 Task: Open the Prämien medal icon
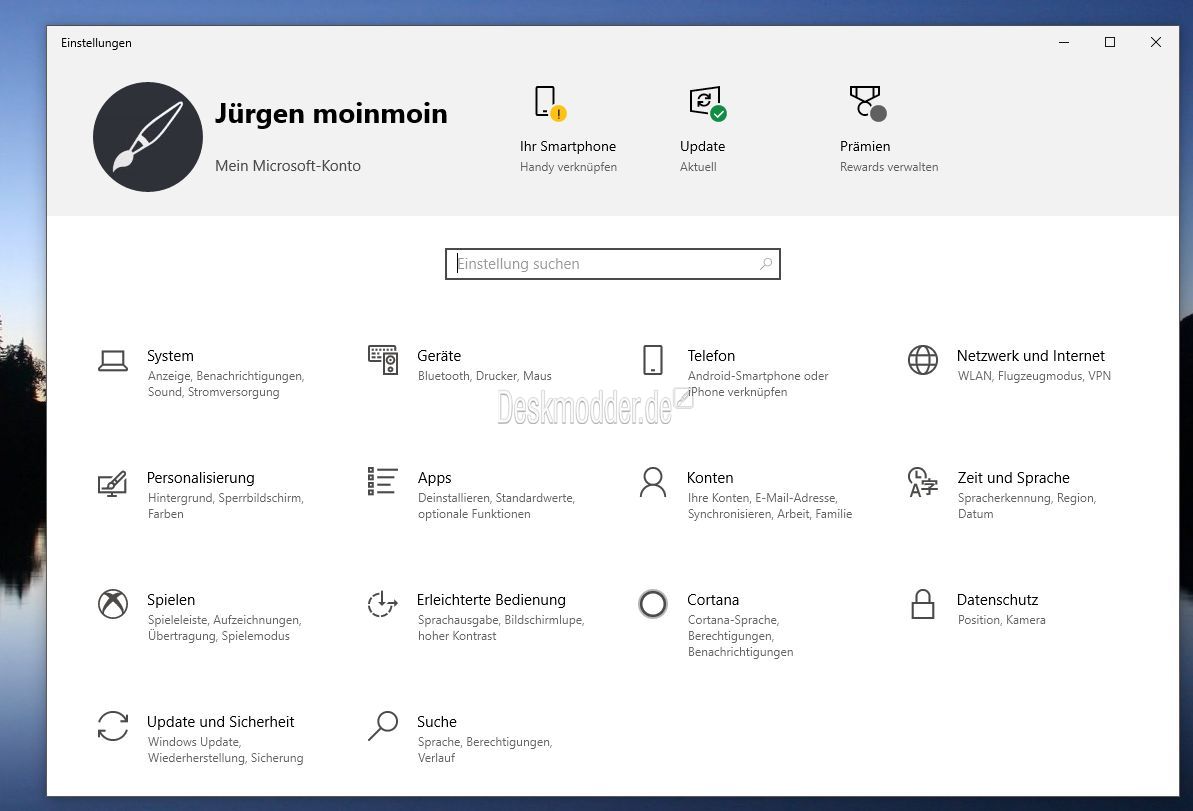click(x=867, y=103)
